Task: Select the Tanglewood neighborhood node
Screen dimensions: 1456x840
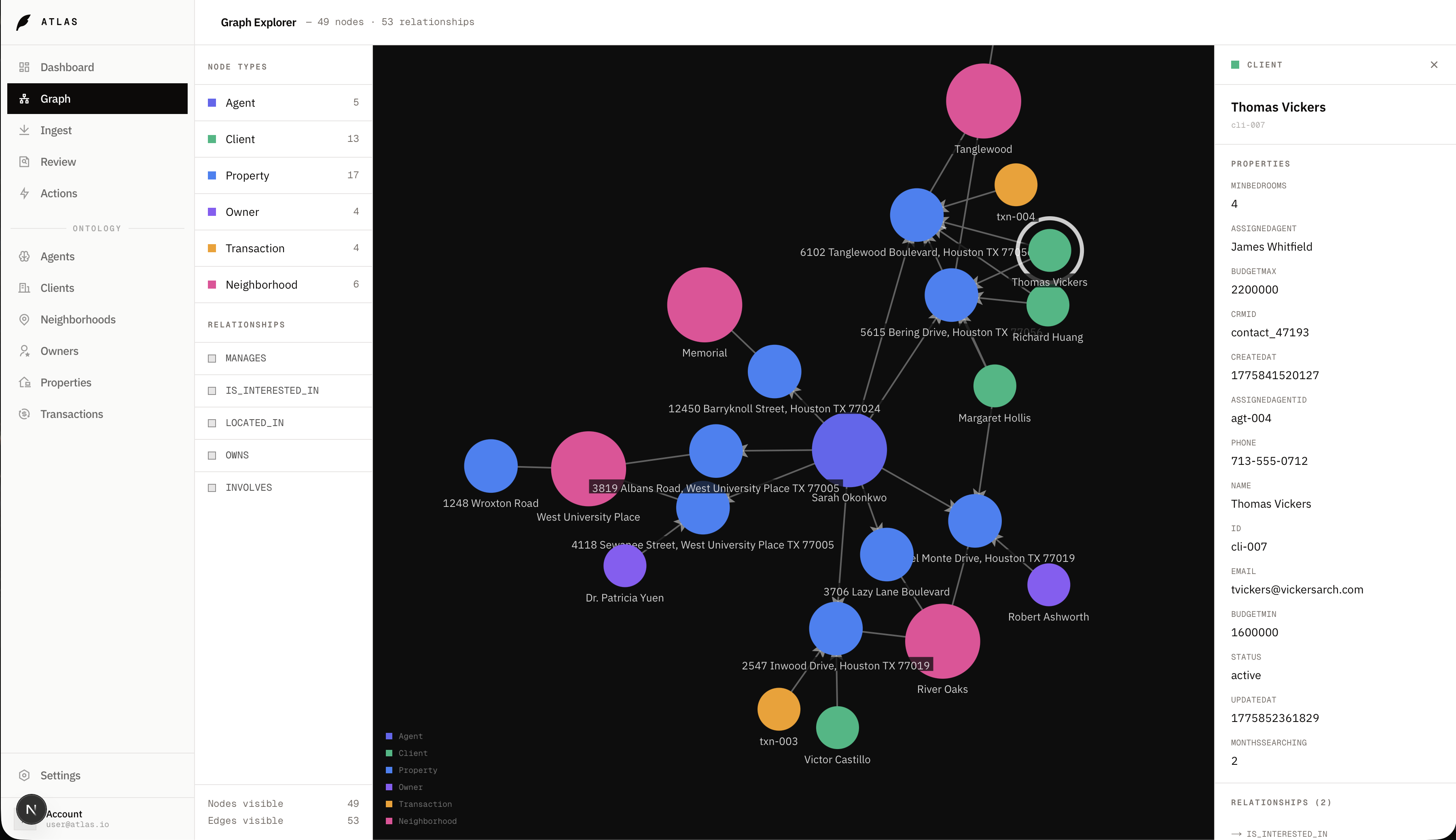Action: (983, 101)
